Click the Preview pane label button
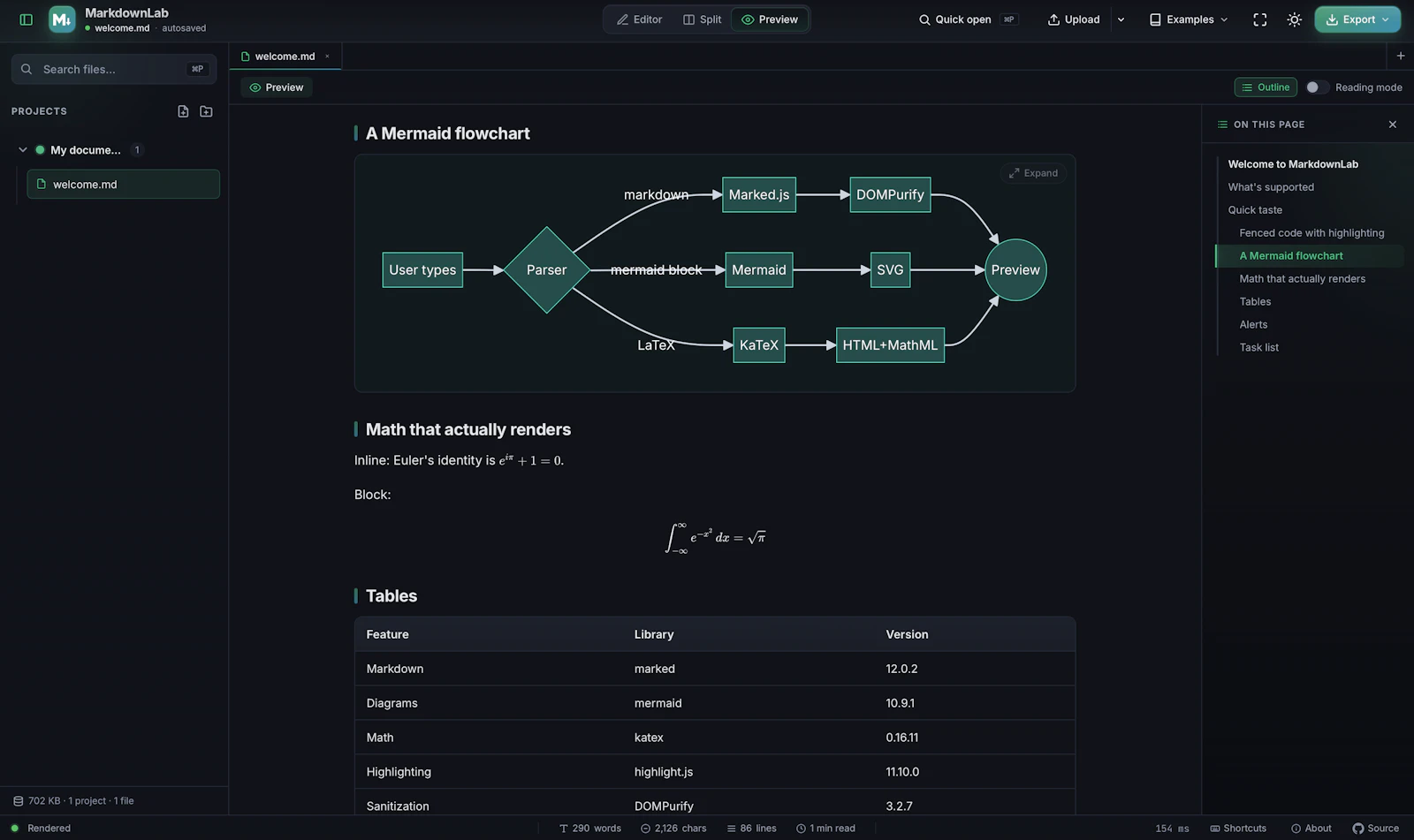The height and width of the screenshot is (840, 1414). pos(277,87)
